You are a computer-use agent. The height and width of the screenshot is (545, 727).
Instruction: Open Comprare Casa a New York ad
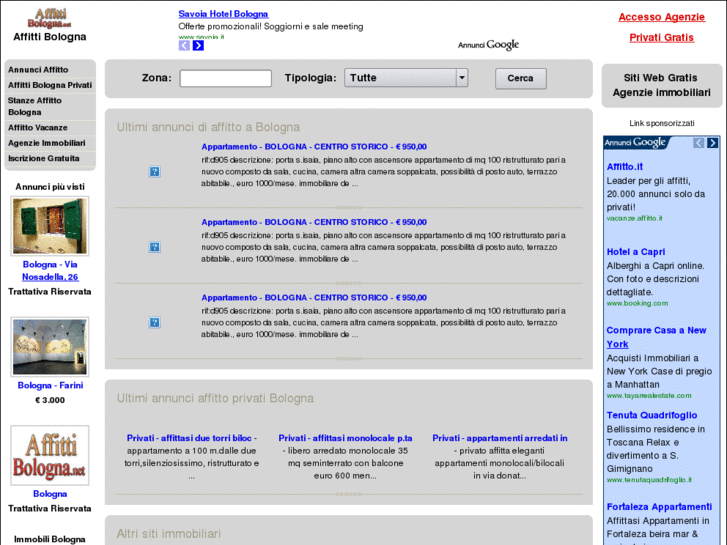[x=657, y=337]
